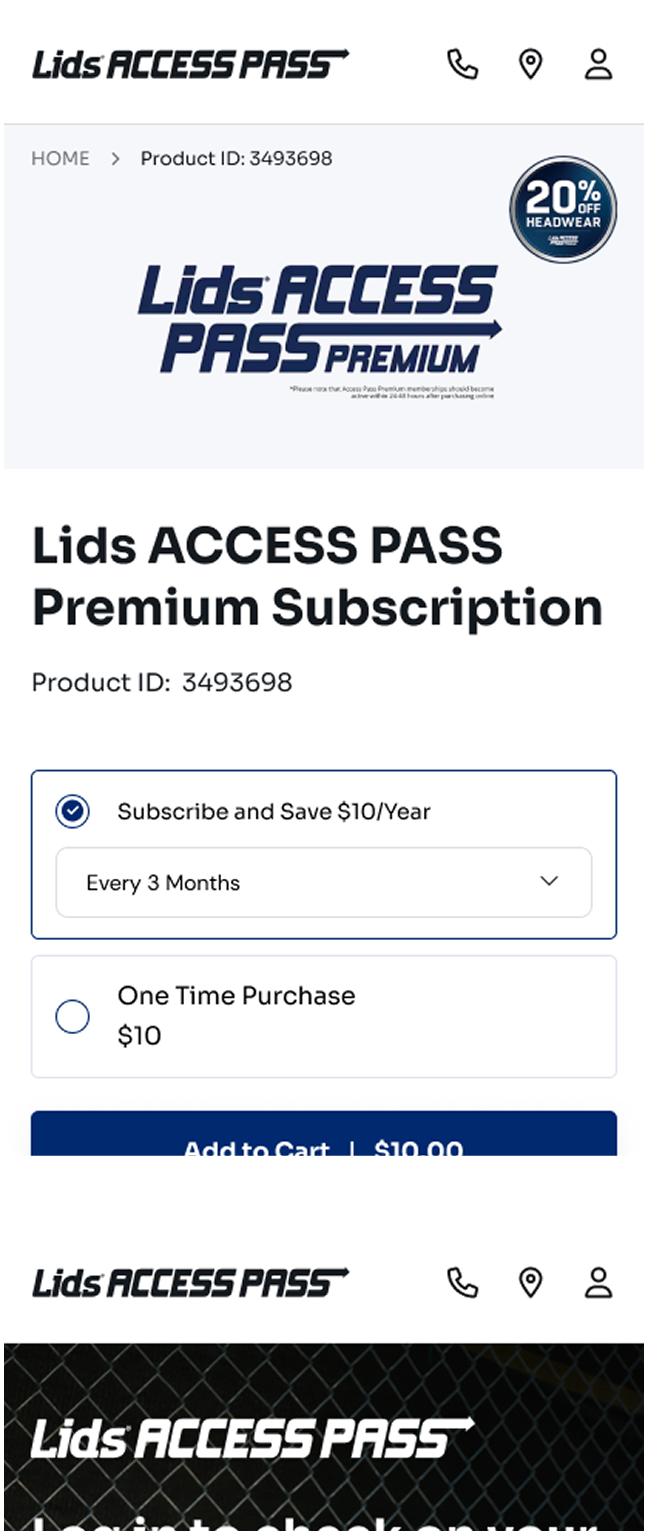Tap account icon in the lower screen header
Image resolution: width=648 pixels, height=1531 pixels.
[598, 1282]
